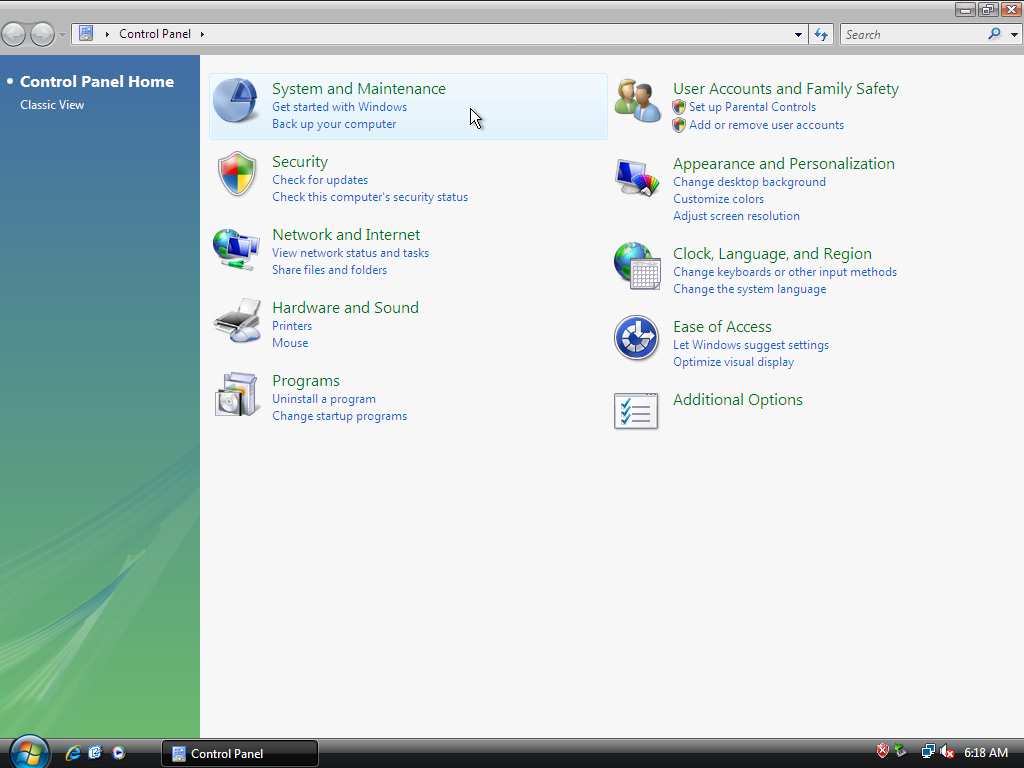Click into the Search input box
Screen dimensions: 1024x768
[x=910, y=34]
